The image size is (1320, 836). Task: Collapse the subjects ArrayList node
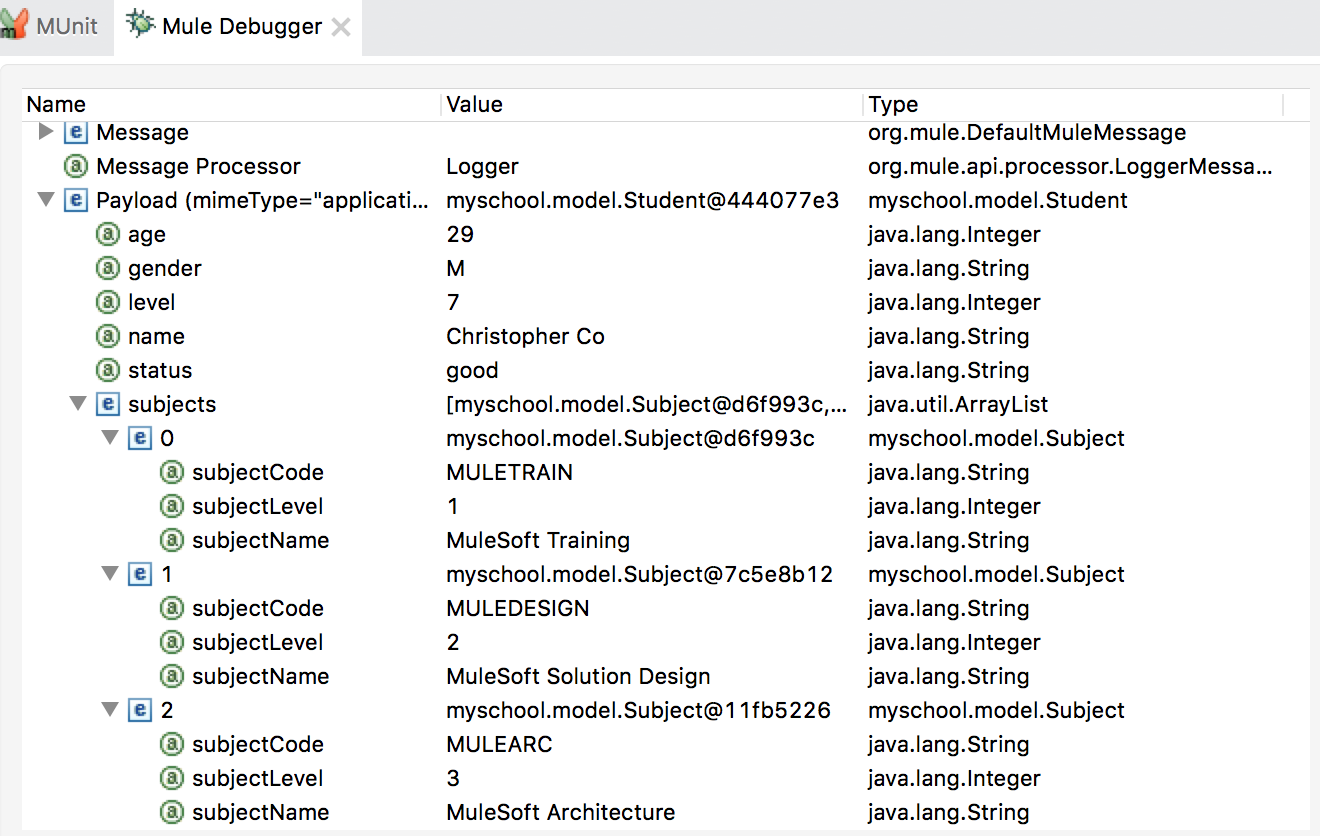tap(78, 404)
